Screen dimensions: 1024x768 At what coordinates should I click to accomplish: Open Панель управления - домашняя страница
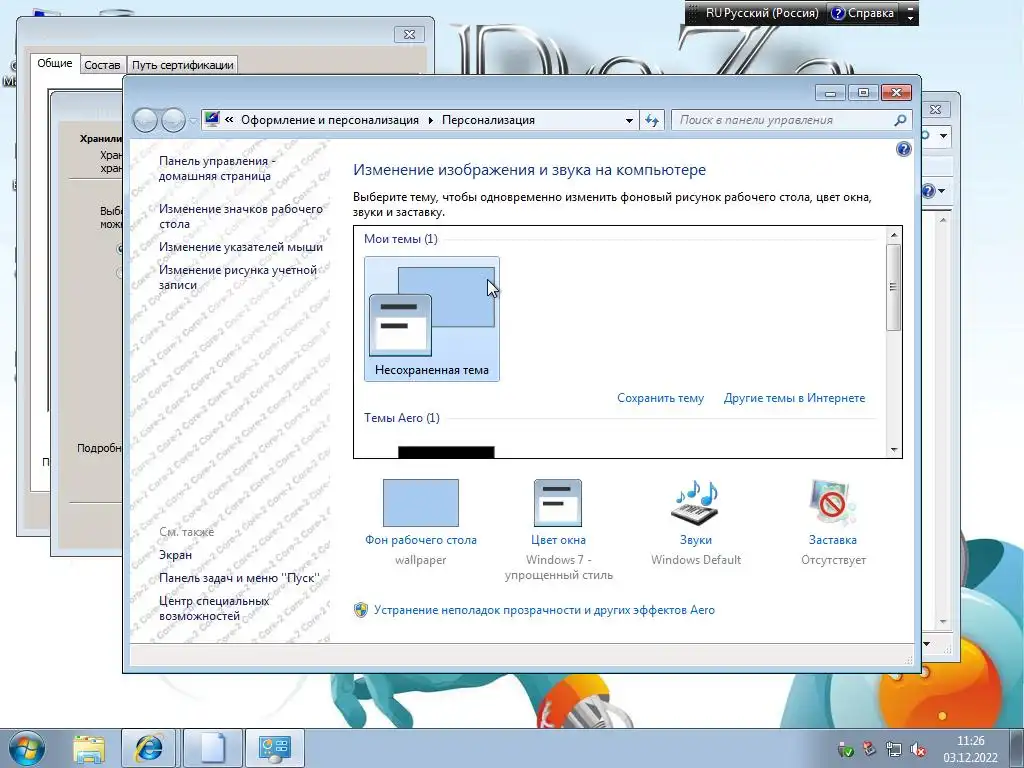tap(217, 168)
